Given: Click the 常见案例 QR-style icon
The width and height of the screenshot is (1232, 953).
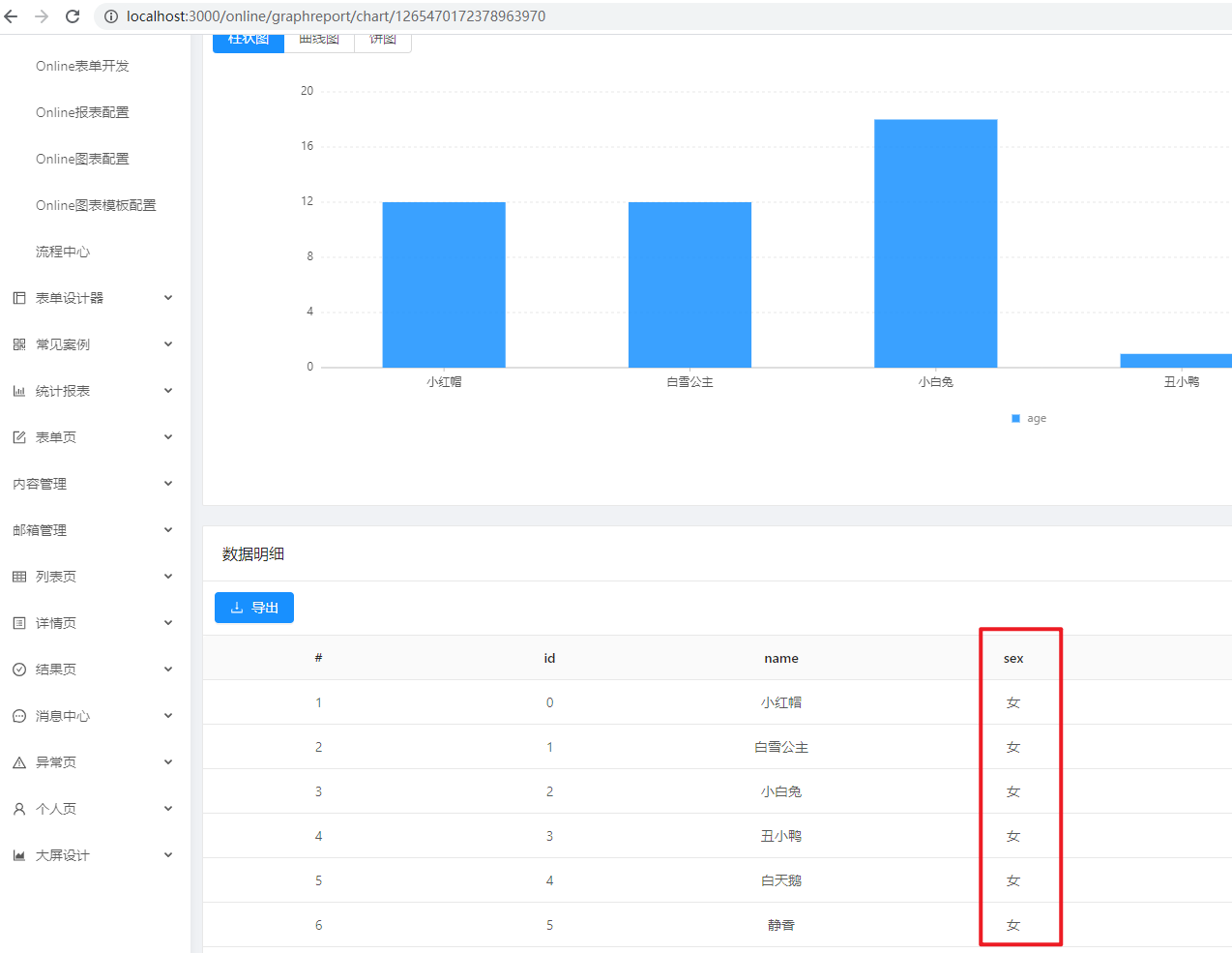Looking at the screenshot, I should [x=19, y=344].
